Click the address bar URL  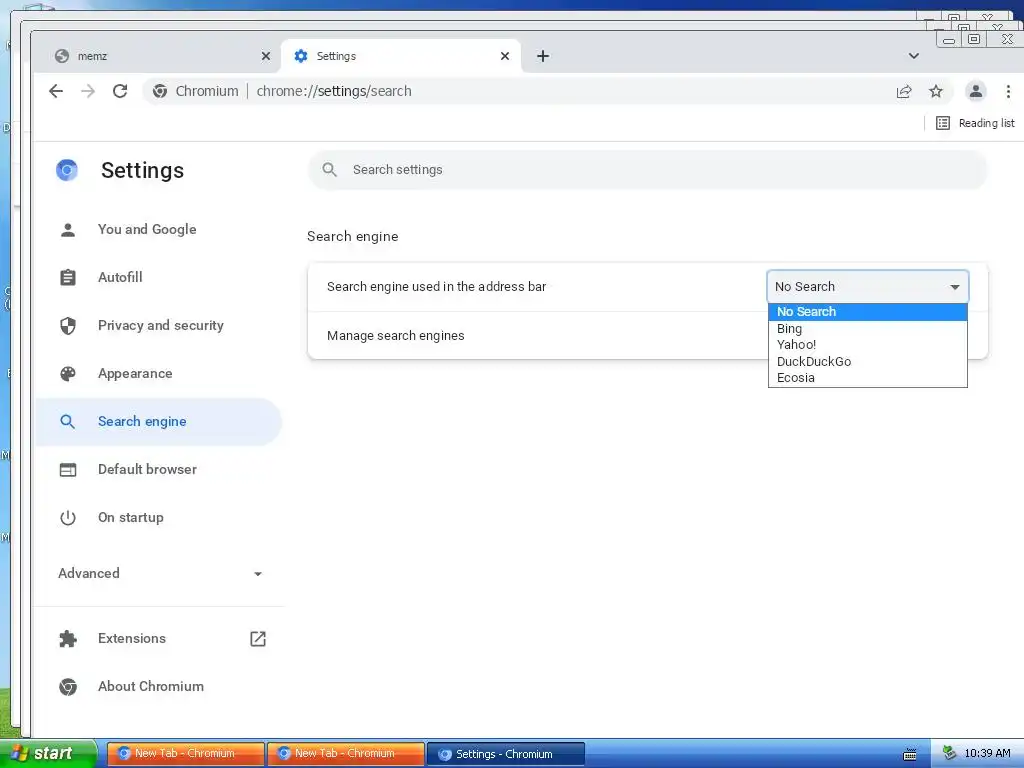click(x=334, y=91)
